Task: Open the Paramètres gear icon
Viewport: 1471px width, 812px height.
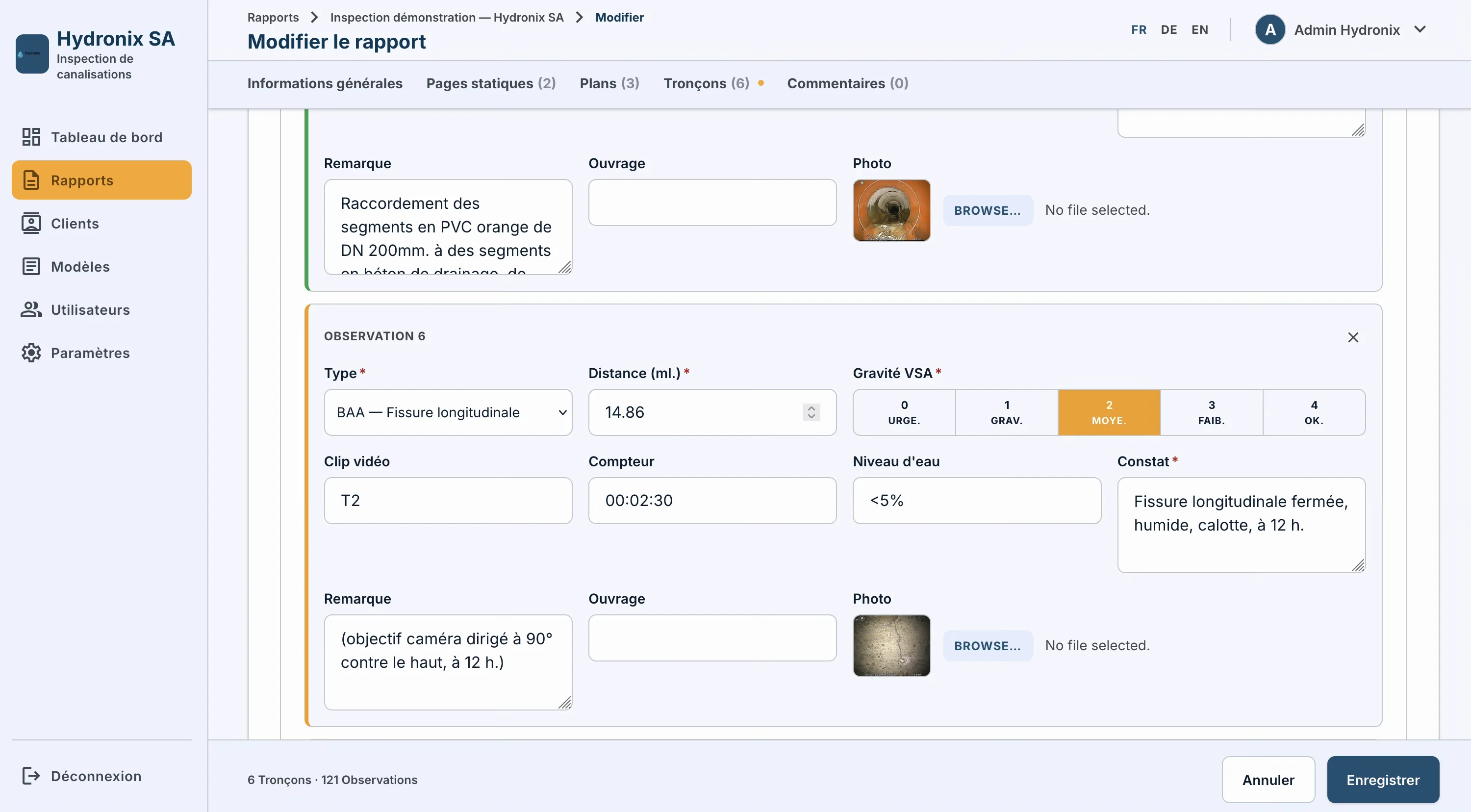Action: 31,353
